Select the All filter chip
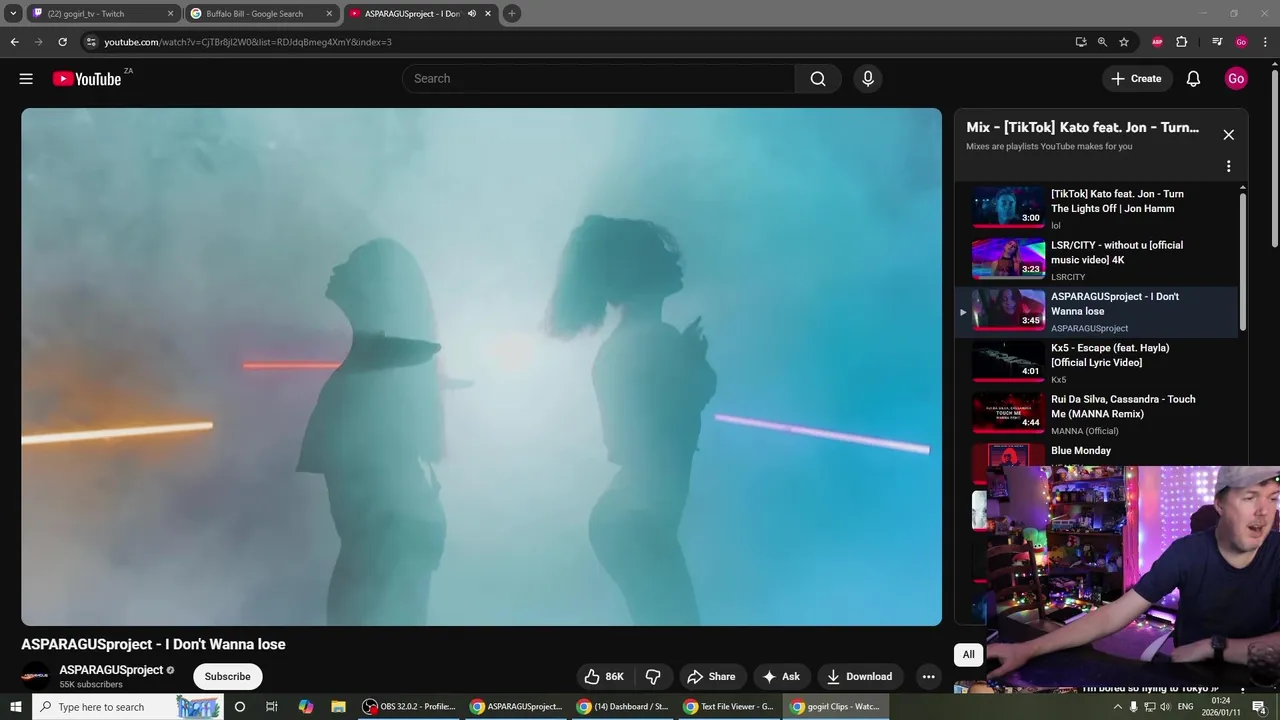Screen dimensions: 1280x720 [968, 655]
